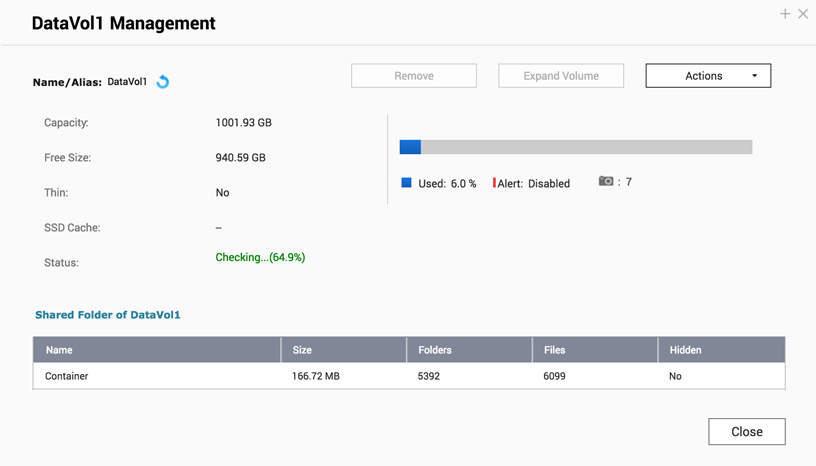Sort by the Size column header
The height and width of the screenshot is (466, 816).
343,350
